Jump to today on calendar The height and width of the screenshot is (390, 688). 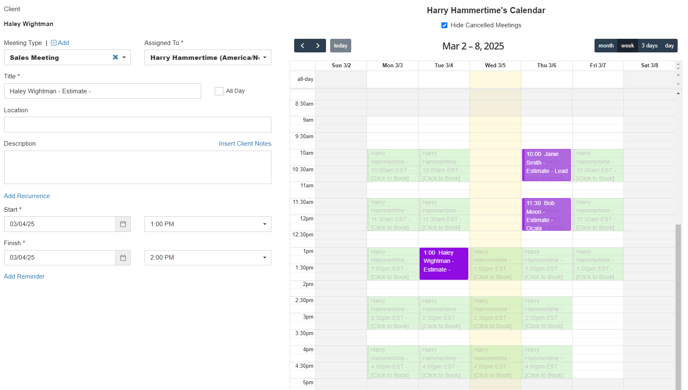[340, 46]
